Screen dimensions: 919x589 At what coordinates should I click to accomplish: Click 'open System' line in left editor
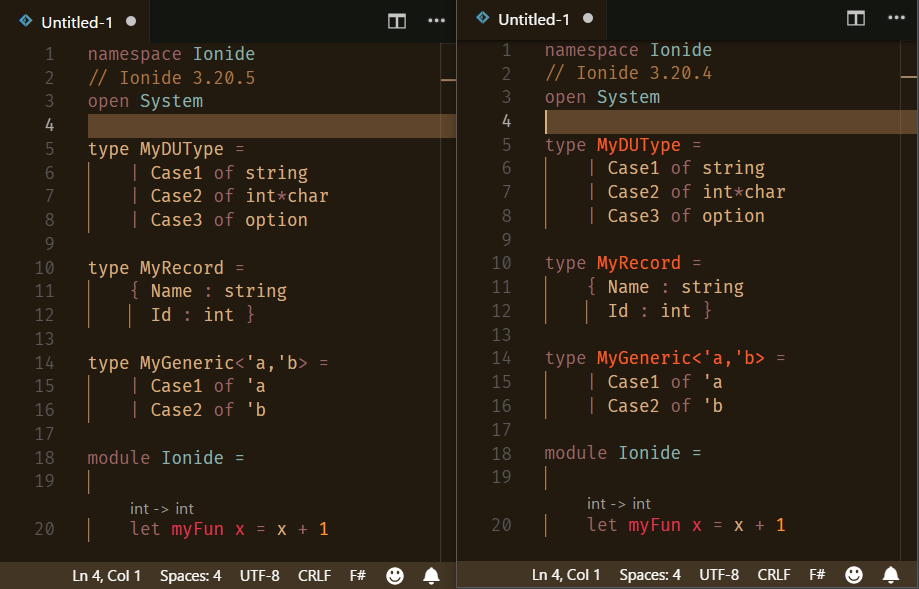click(145, 101)
